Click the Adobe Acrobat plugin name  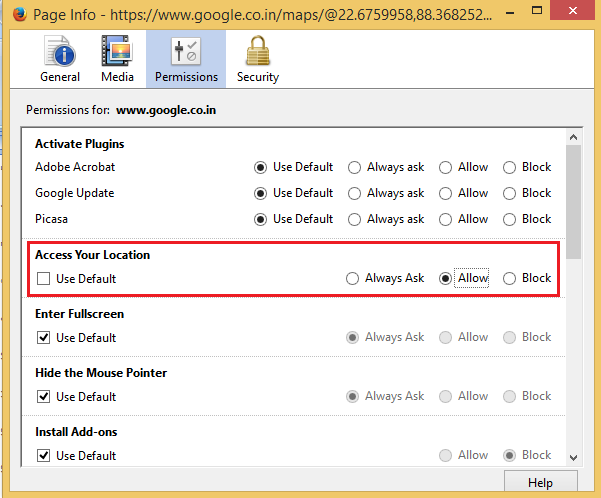click(x=75, y=167)
